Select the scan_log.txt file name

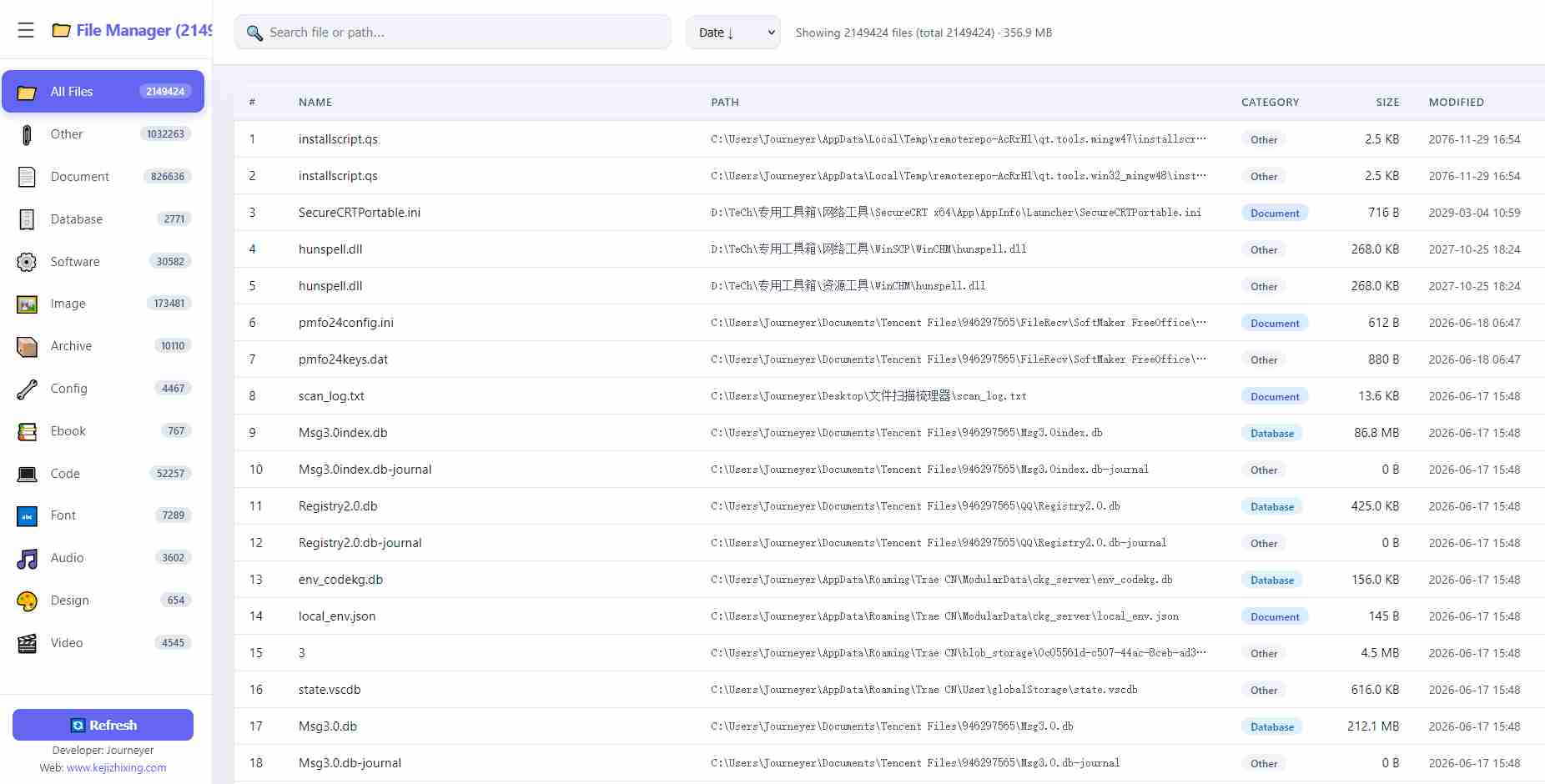coord(331,396)
